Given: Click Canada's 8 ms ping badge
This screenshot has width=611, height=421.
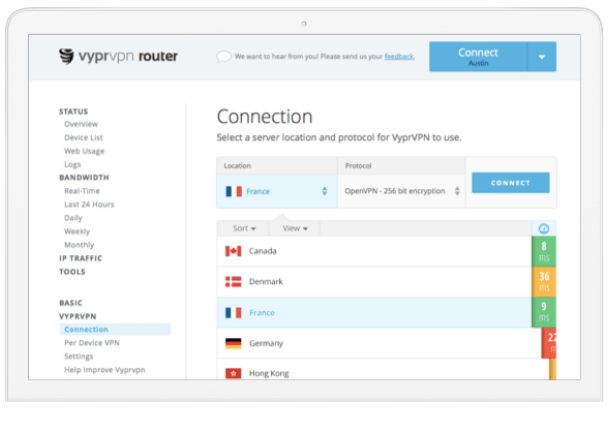Looking at the screenshot, I should click(544, 251).
